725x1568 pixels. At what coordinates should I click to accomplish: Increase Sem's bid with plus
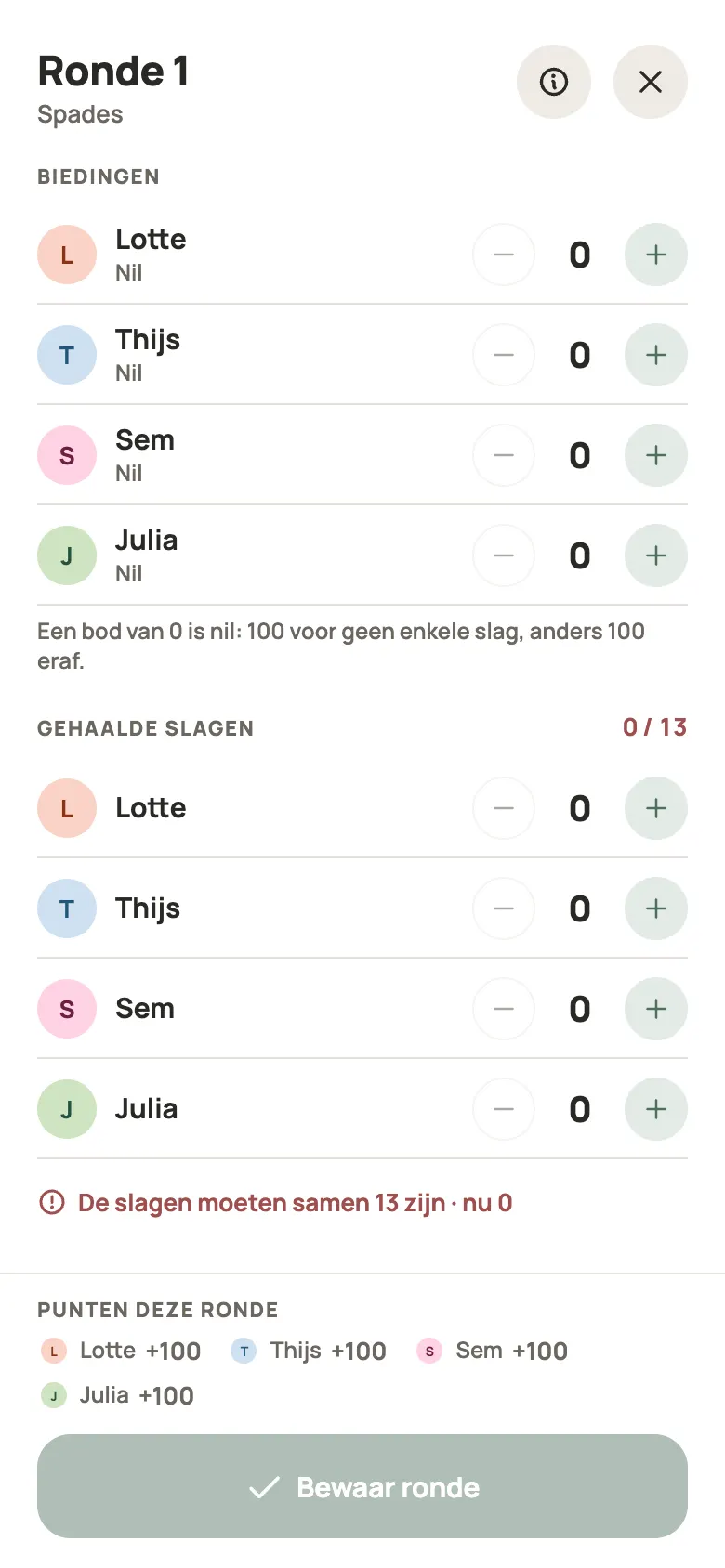pos(656,455)
